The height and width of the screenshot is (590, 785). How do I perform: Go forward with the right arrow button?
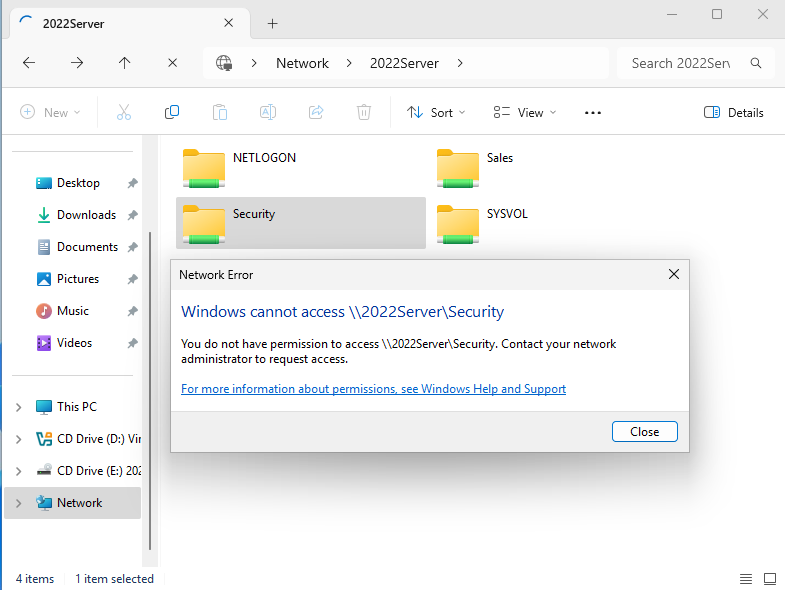(x=77, y=63)
